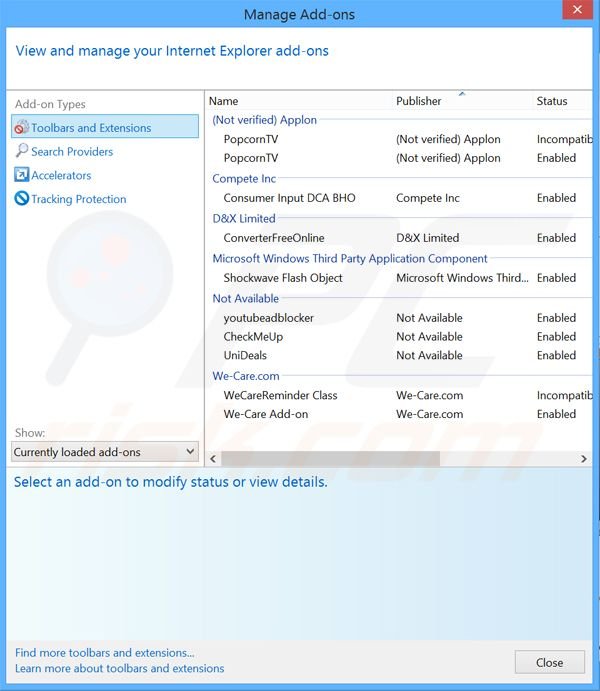600x691 pixels.
Task: Select Consumer Input DCA BHO add-on
Action: pyautogui.click(x=399, y=198)
